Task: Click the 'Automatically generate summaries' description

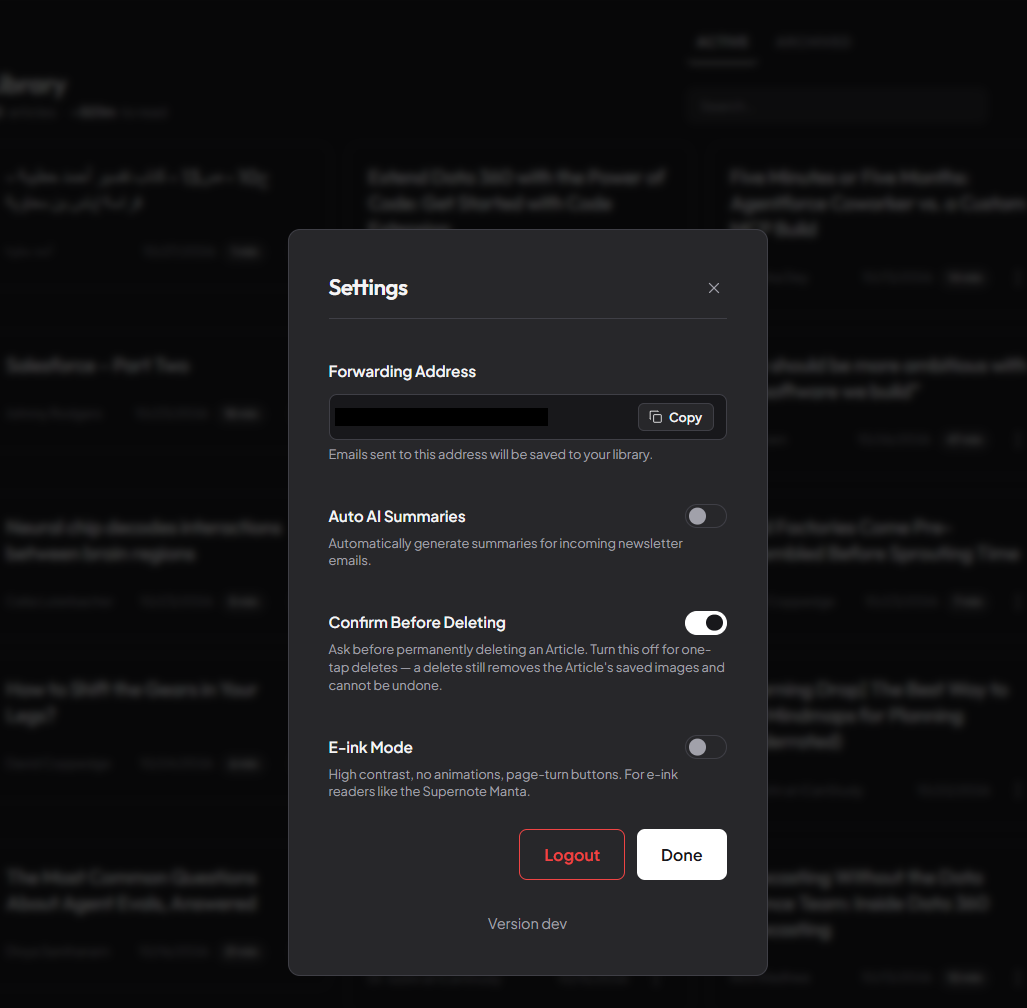Action: tap(505, 551)
